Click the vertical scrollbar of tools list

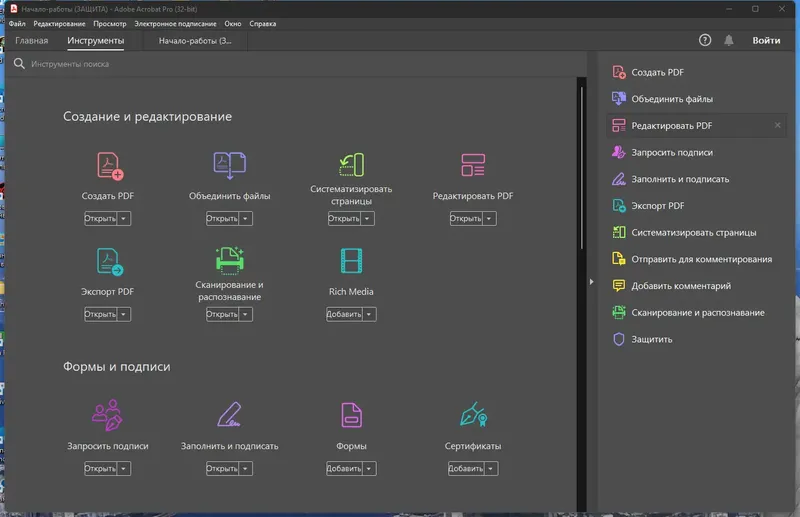[582, 168]
